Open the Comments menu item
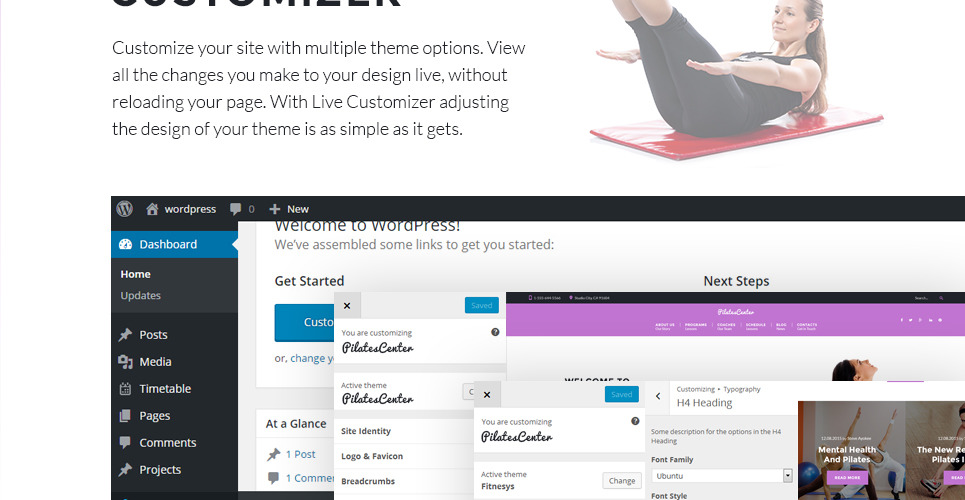The height and width of the screenshot is (500, 965). click(167, 442)
